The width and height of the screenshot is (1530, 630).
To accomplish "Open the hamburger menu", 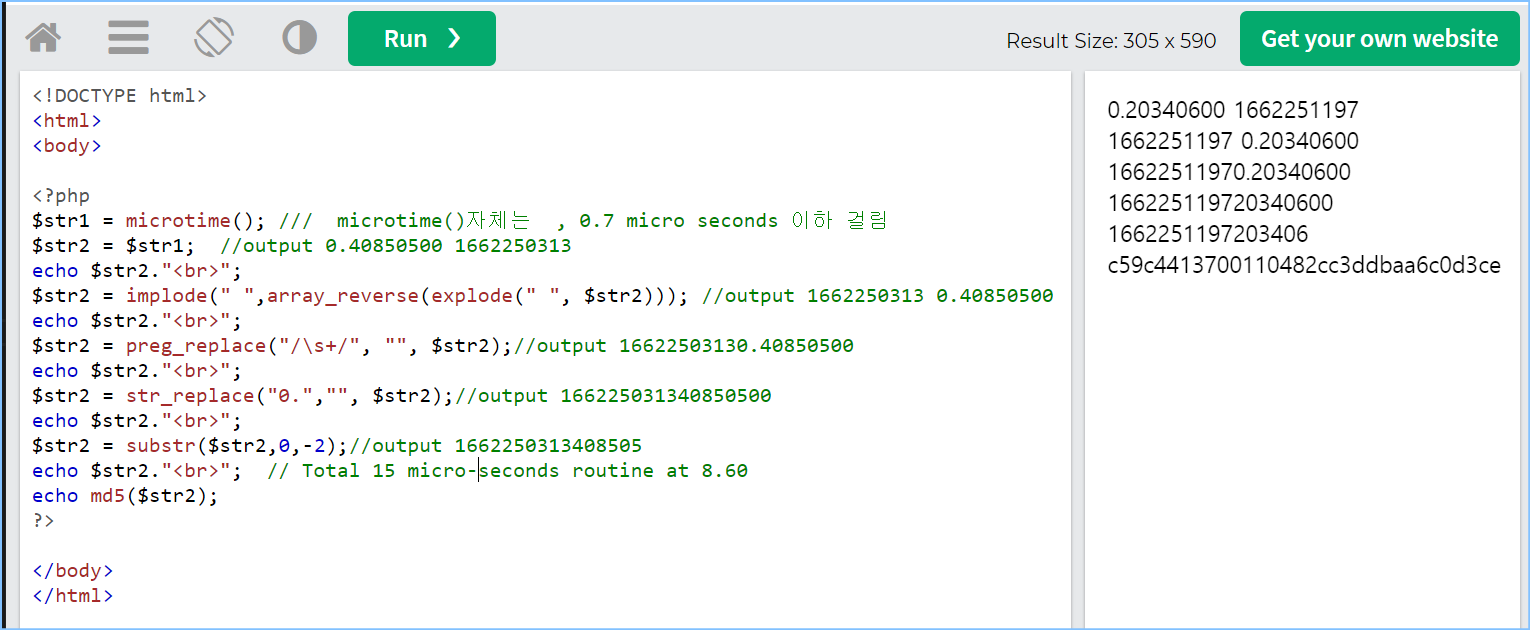I will click(x=129, y=38).
